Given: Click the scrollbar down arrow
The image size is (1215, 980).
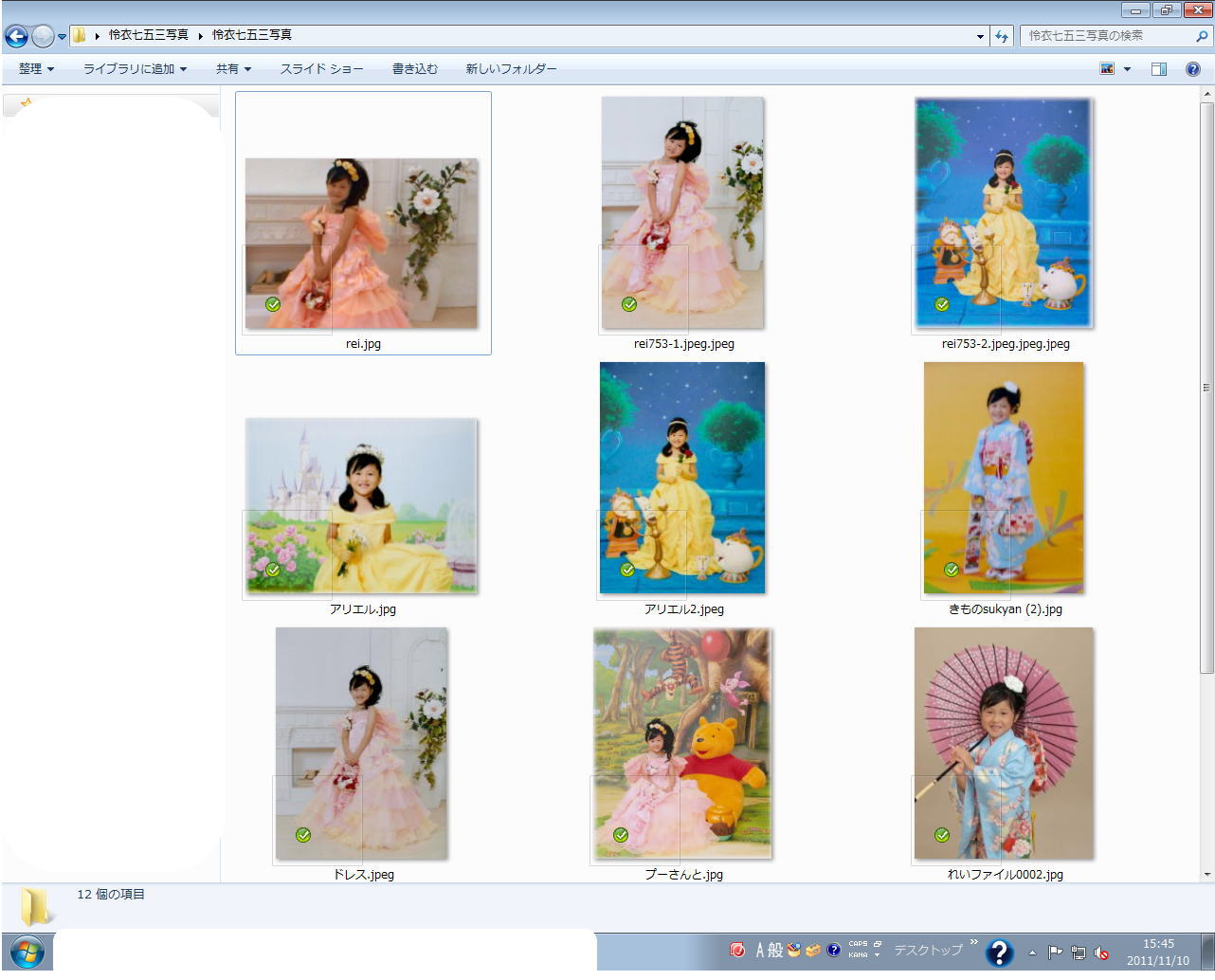Looking at the screenshot, I should coord(1206,874).
